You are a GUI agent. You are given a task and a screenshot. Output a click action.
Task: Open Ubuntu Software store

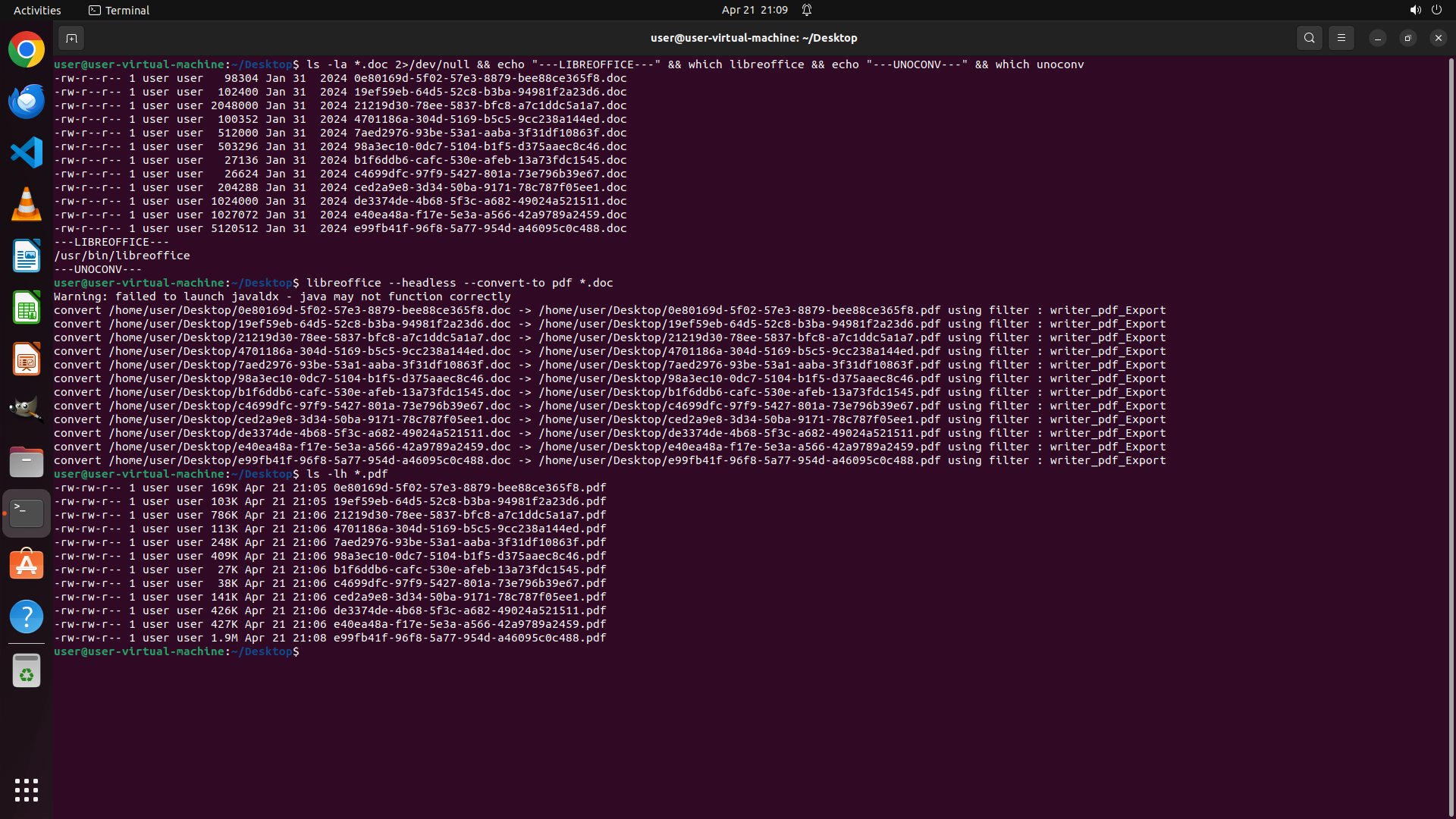click(x=27, y=565)
